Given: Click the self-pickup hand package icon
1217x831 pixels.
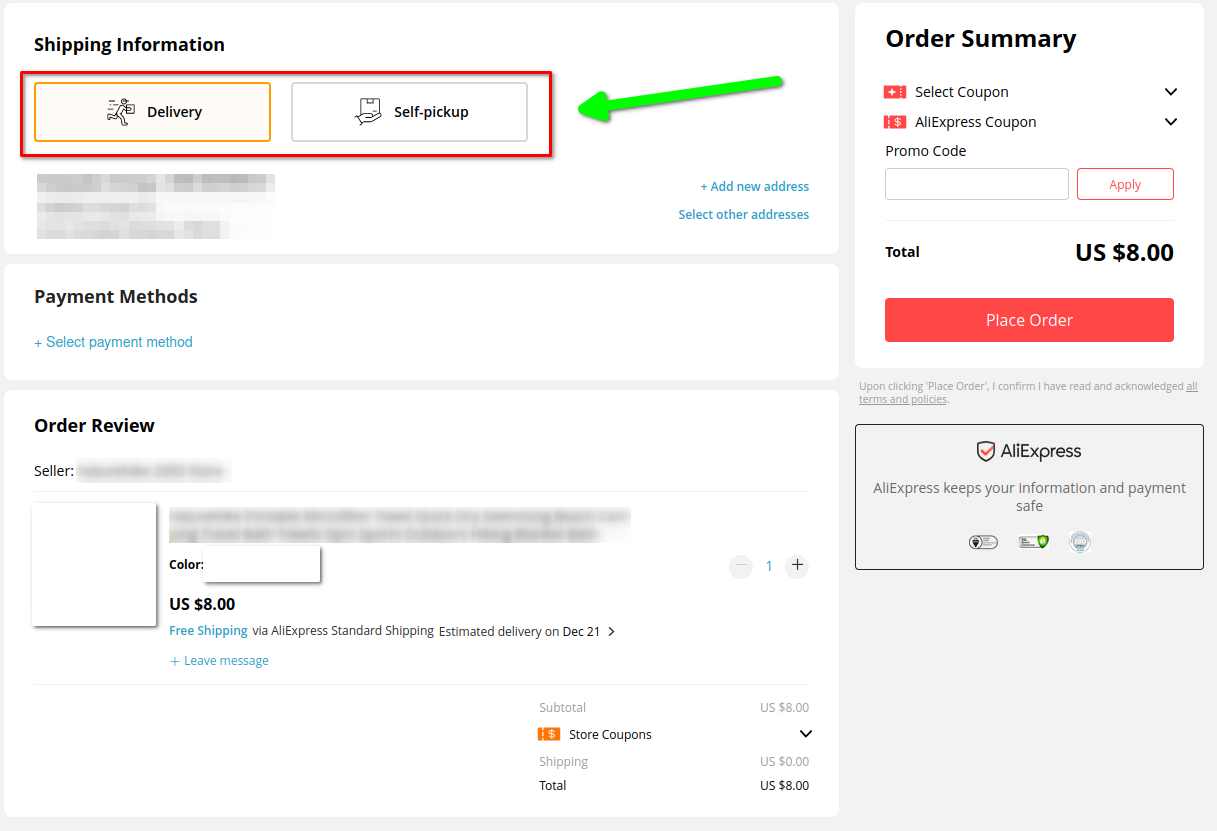Looking at the screenshot, I should (369, 111).
